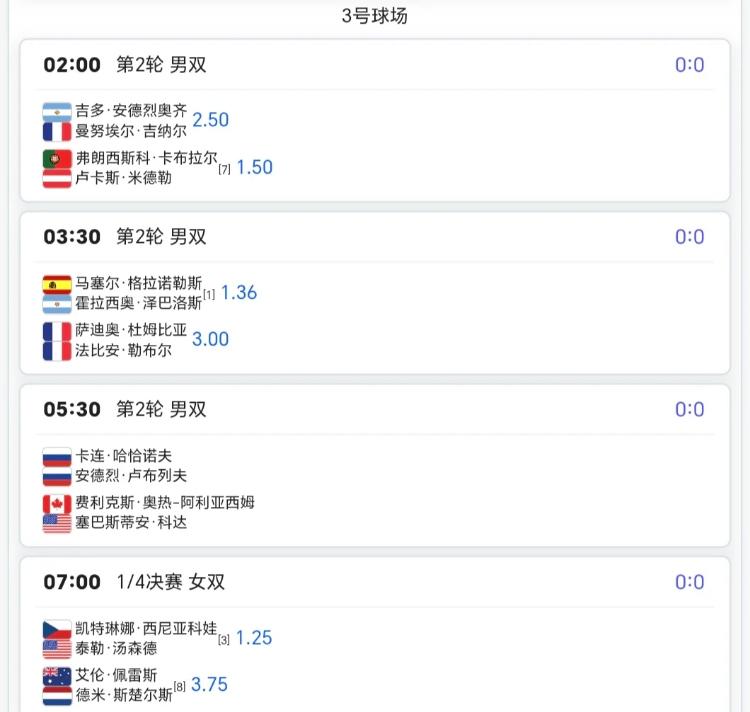
Task: Click Australia flag beside 艾伦·佩雷斯
Action: click(57, 676)
